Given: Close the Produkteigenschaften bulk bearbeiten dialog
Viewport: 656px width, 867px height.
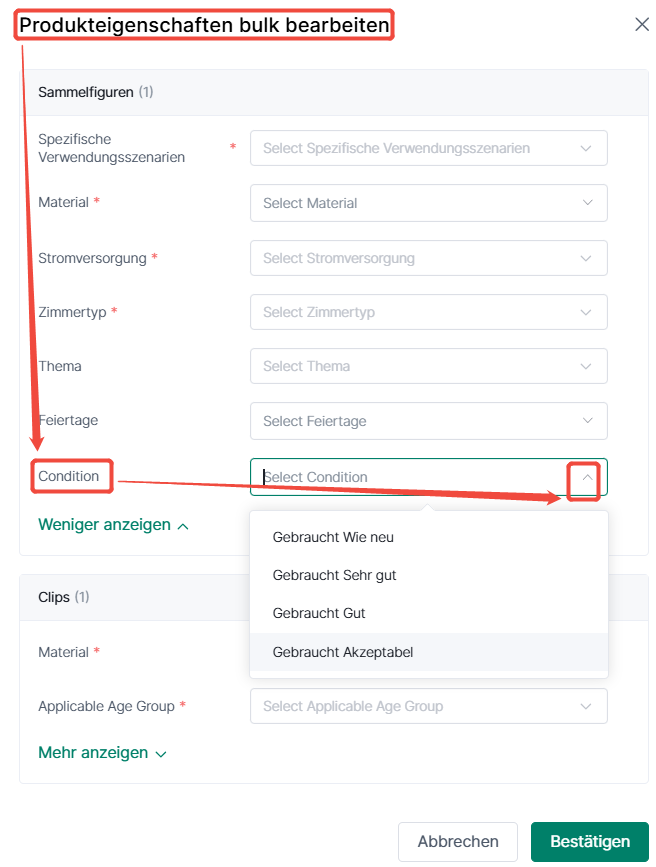Looking at the screenshot, I should pyautogui.click(x=642, y=24).
